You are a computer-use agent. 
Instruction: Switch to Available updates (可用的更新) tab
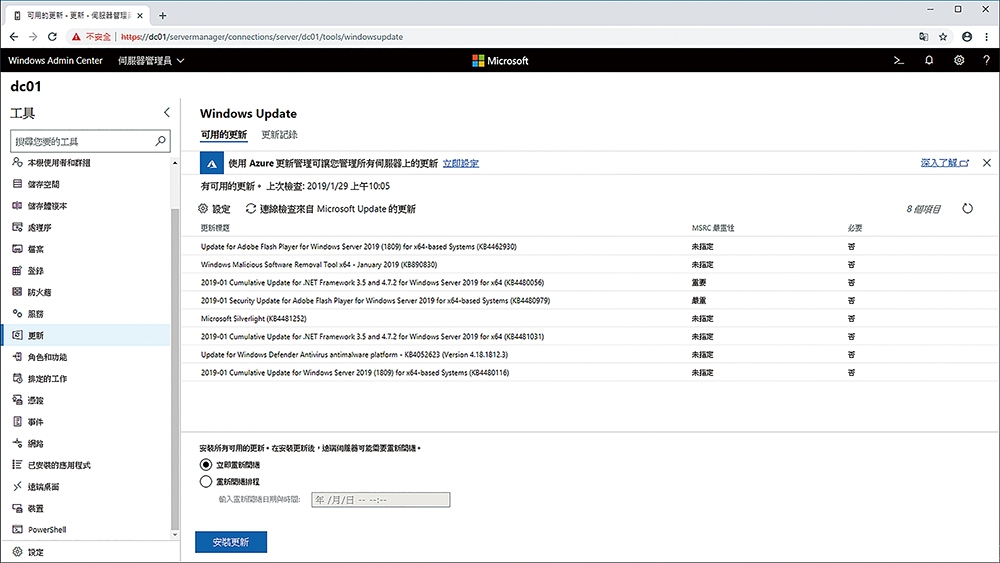pyautogui.click(x=224, y=135)
